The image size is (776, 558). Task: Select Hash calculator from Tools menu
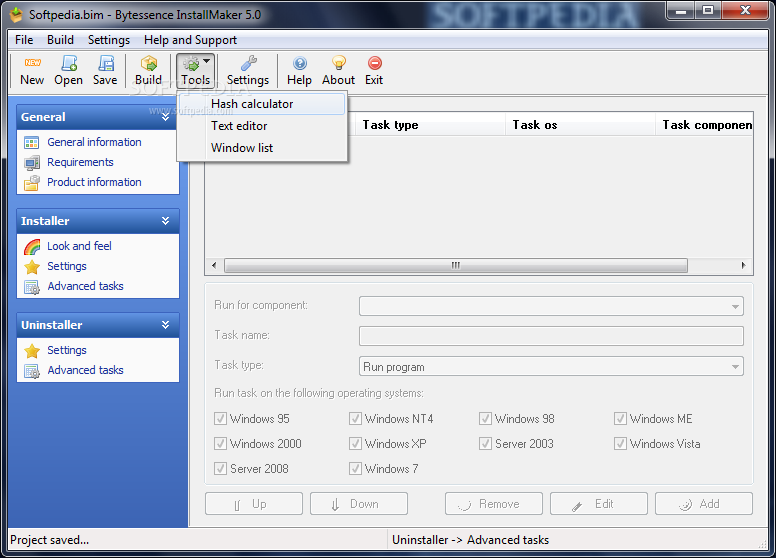[x=262, y=104]
